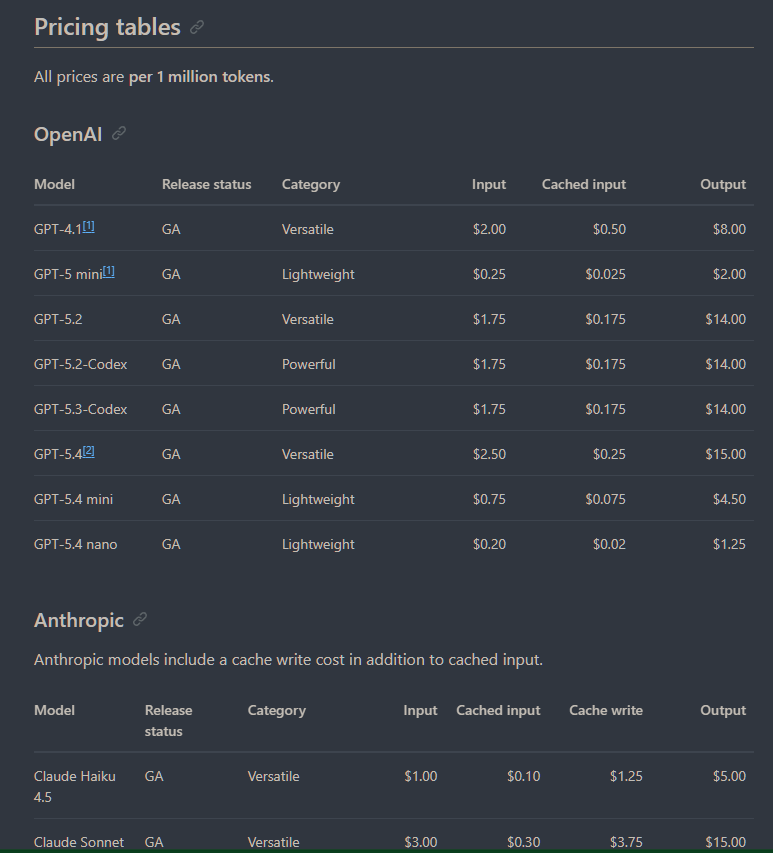Click Model header in OpenAI table
Viewport: 773px width, 853px height.
[54, 184]
